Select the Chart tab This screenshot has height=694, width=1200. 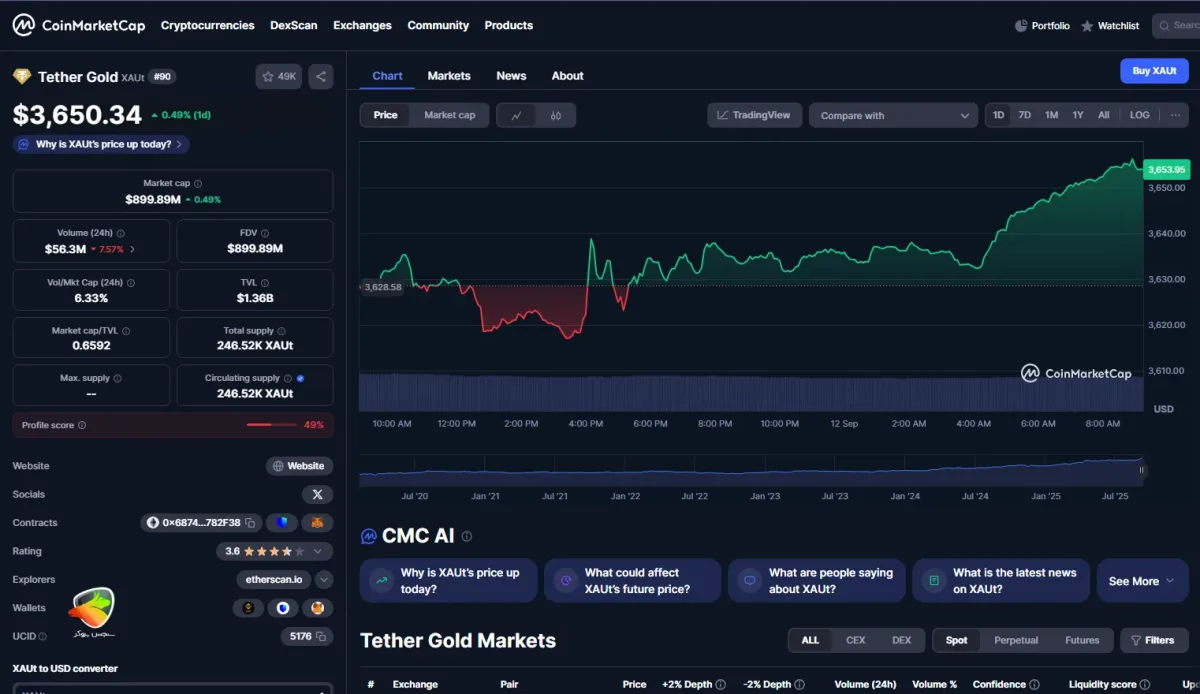point(387,76)
